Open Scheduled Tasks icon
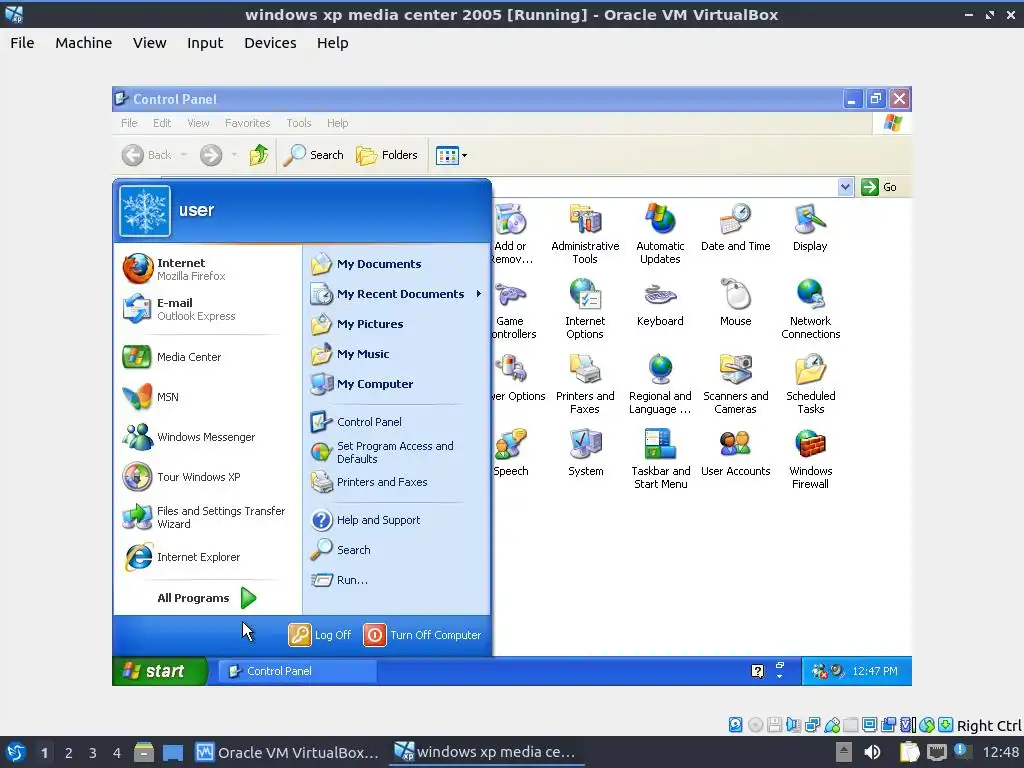1024x768 pixels. (x=810, y=384)
